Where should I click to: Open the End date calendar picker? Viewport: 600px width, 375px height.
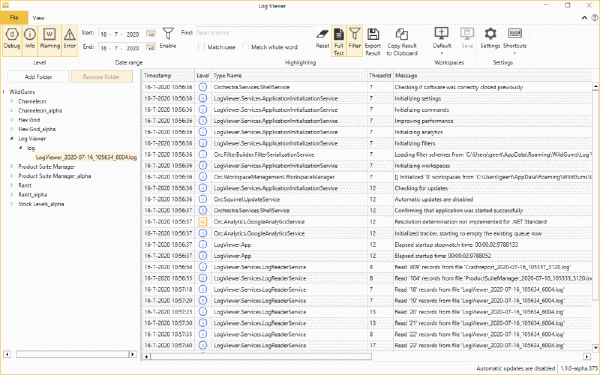[151, 48]
